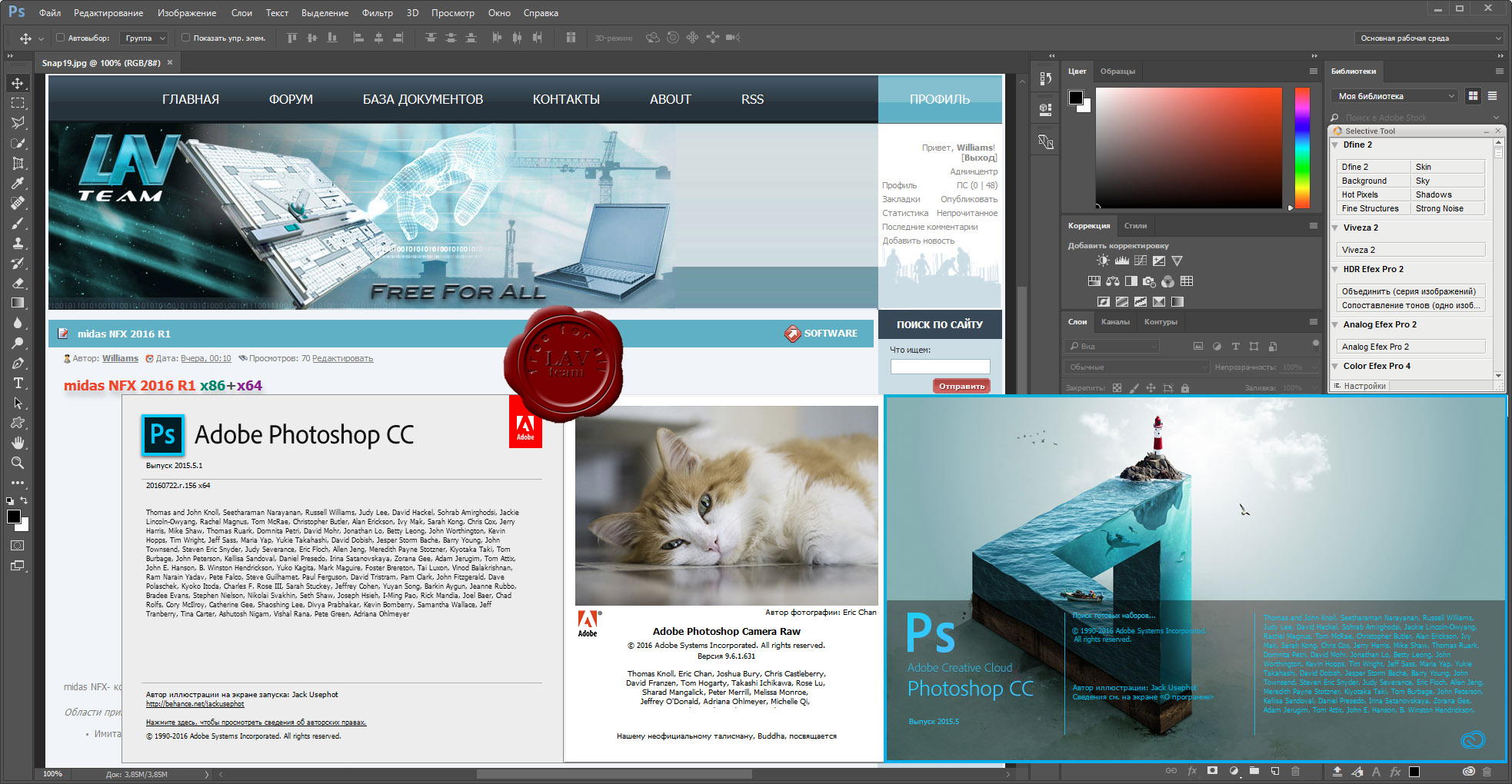Open the Группа auto-select dropdown
This screenshot has width=1512, height=784.
(145, 38)
